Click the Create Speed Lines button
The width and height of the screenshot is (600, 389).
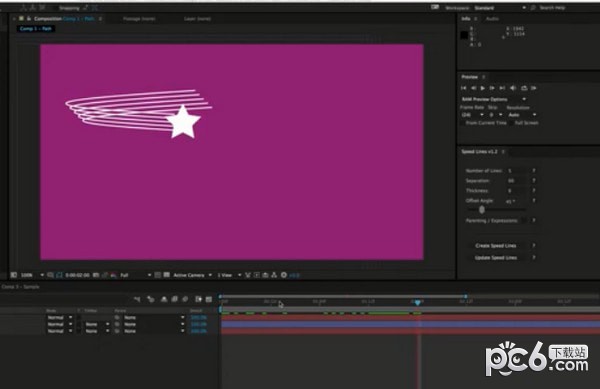point(496,246)
